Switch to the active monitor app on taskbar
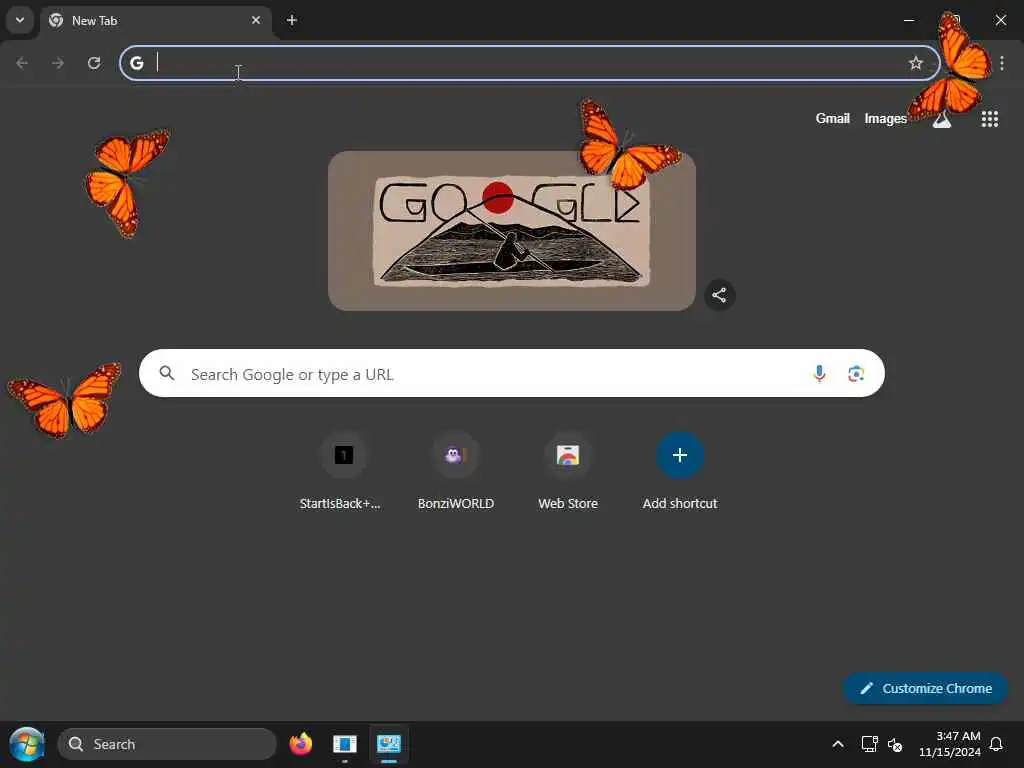The image size is (1024, 768). 389,744
